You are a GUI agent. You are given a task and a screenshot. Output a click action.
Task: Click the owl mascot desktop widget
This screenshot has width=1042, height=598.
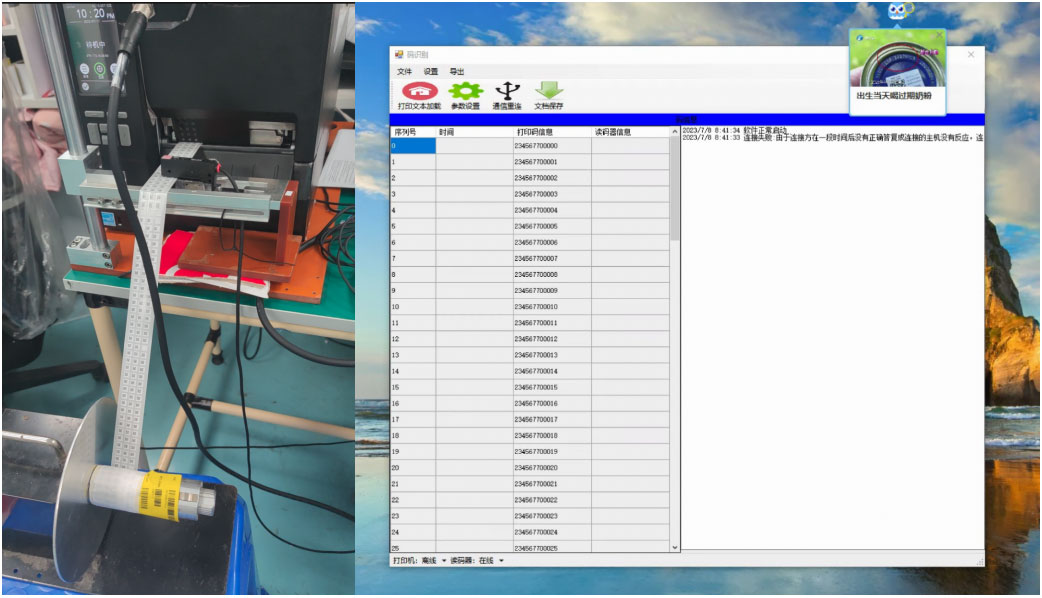(x=897, y=12)
